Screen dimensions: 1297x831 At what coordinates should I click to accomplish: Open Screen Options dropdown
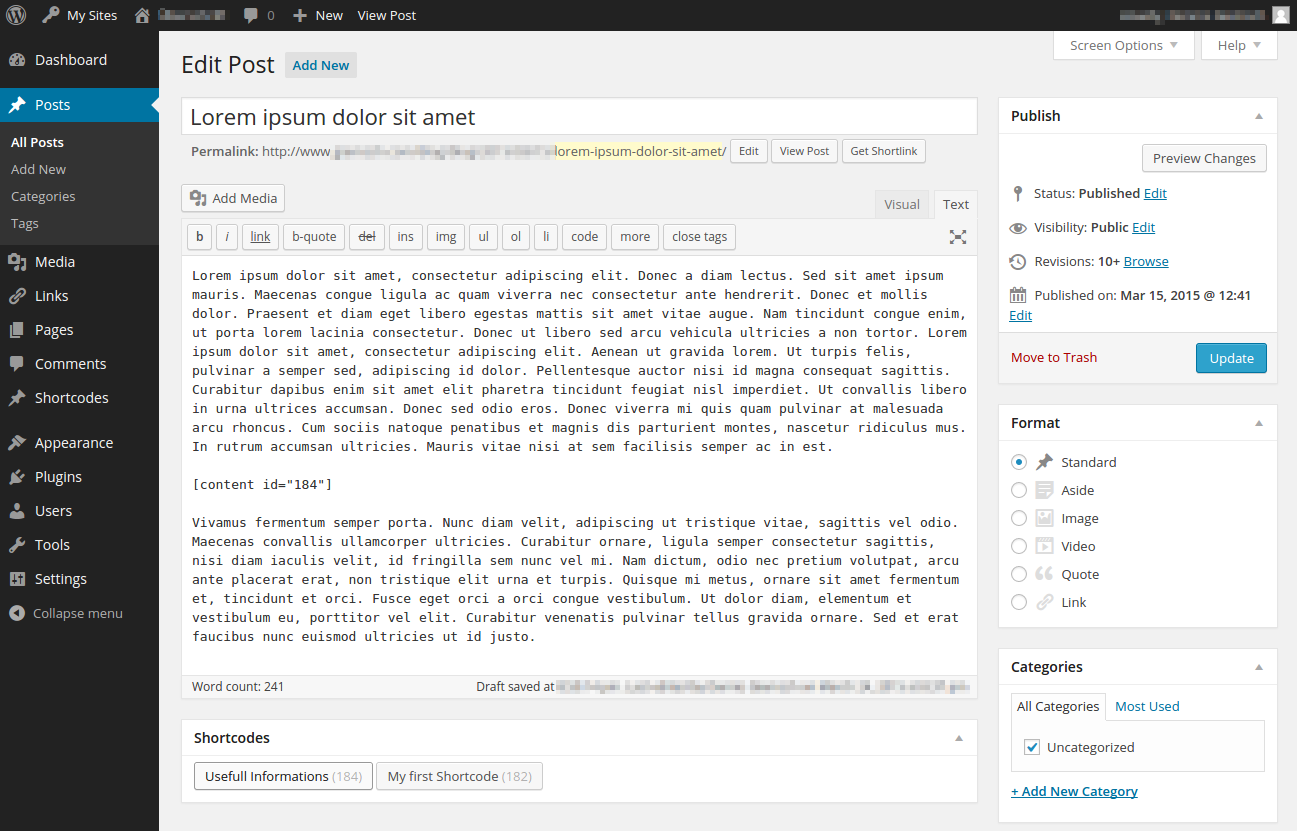pyautogui.click(x=1124, y=45)
